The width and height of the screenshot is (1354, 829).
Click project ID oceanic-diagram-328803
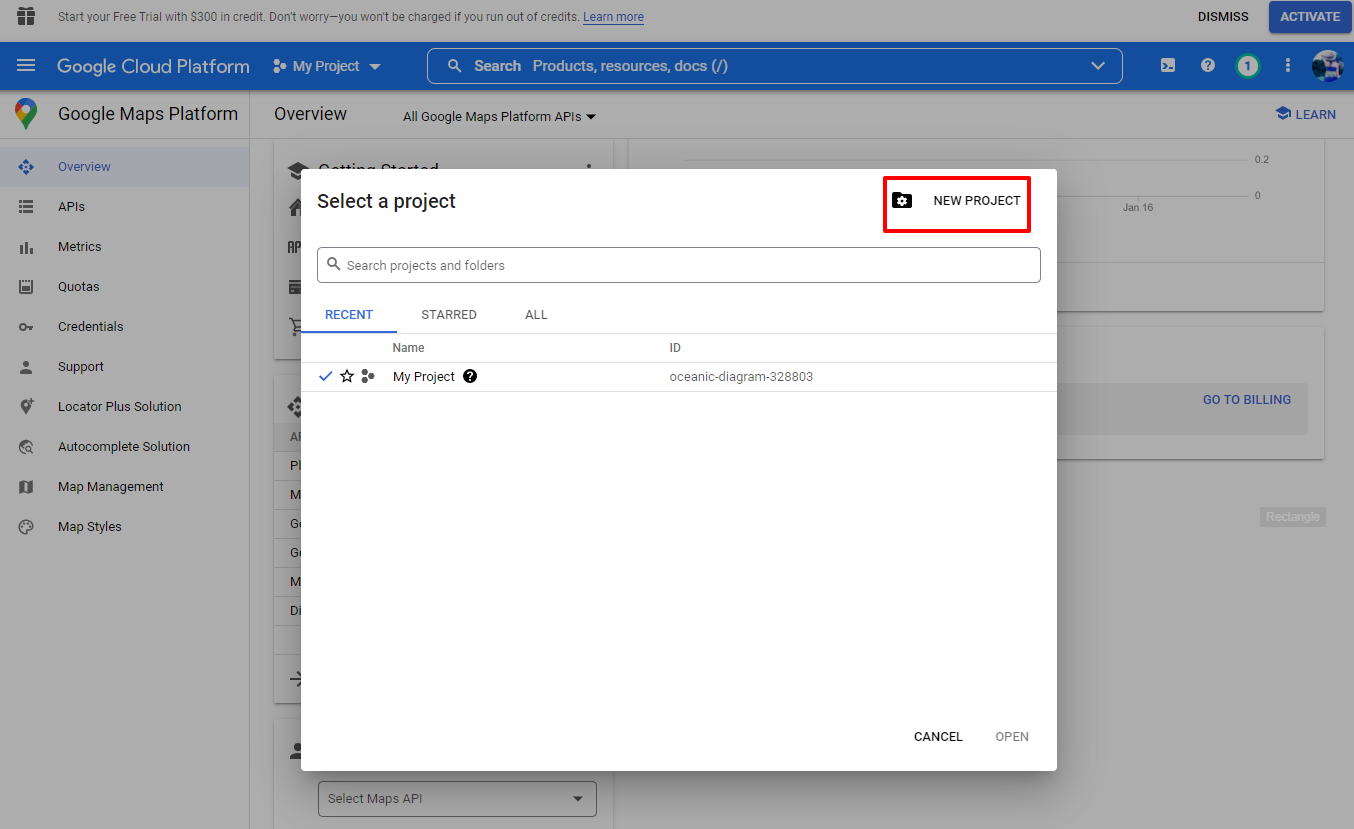pos(741,377)
